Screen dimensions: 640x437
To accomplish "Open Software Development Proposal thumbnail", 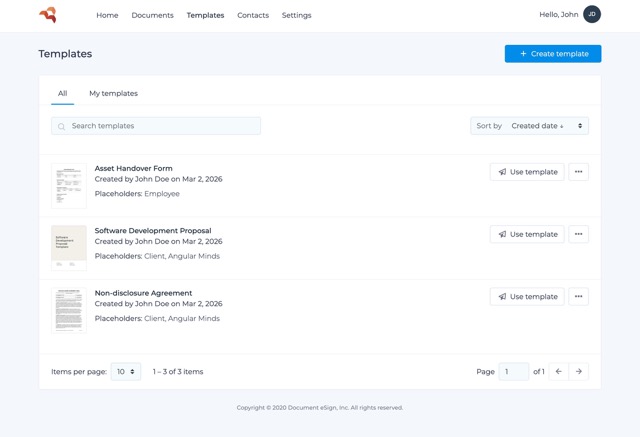I will (69, 248).
